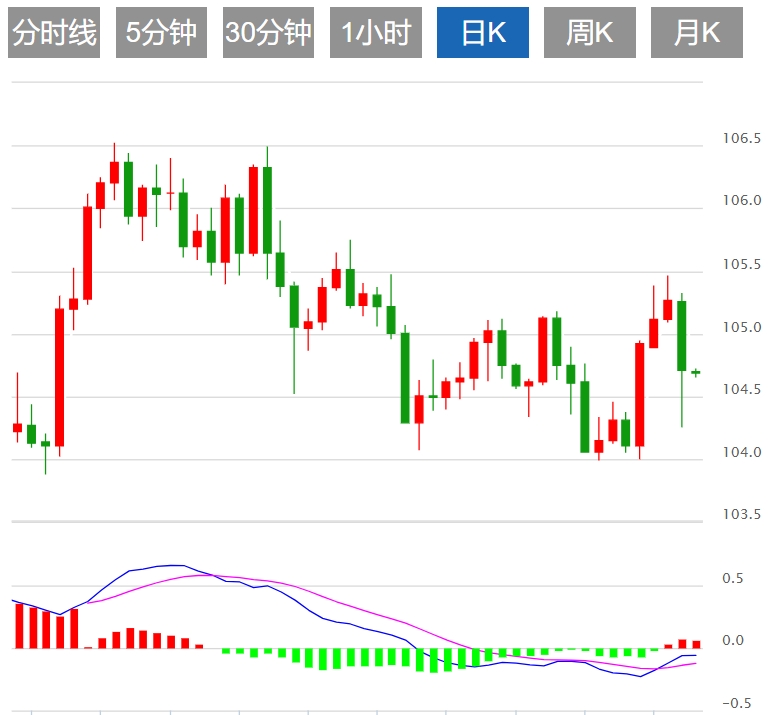Click the 0.5 MACD axis label
This screenshot has width=768, height=715.
732,578
